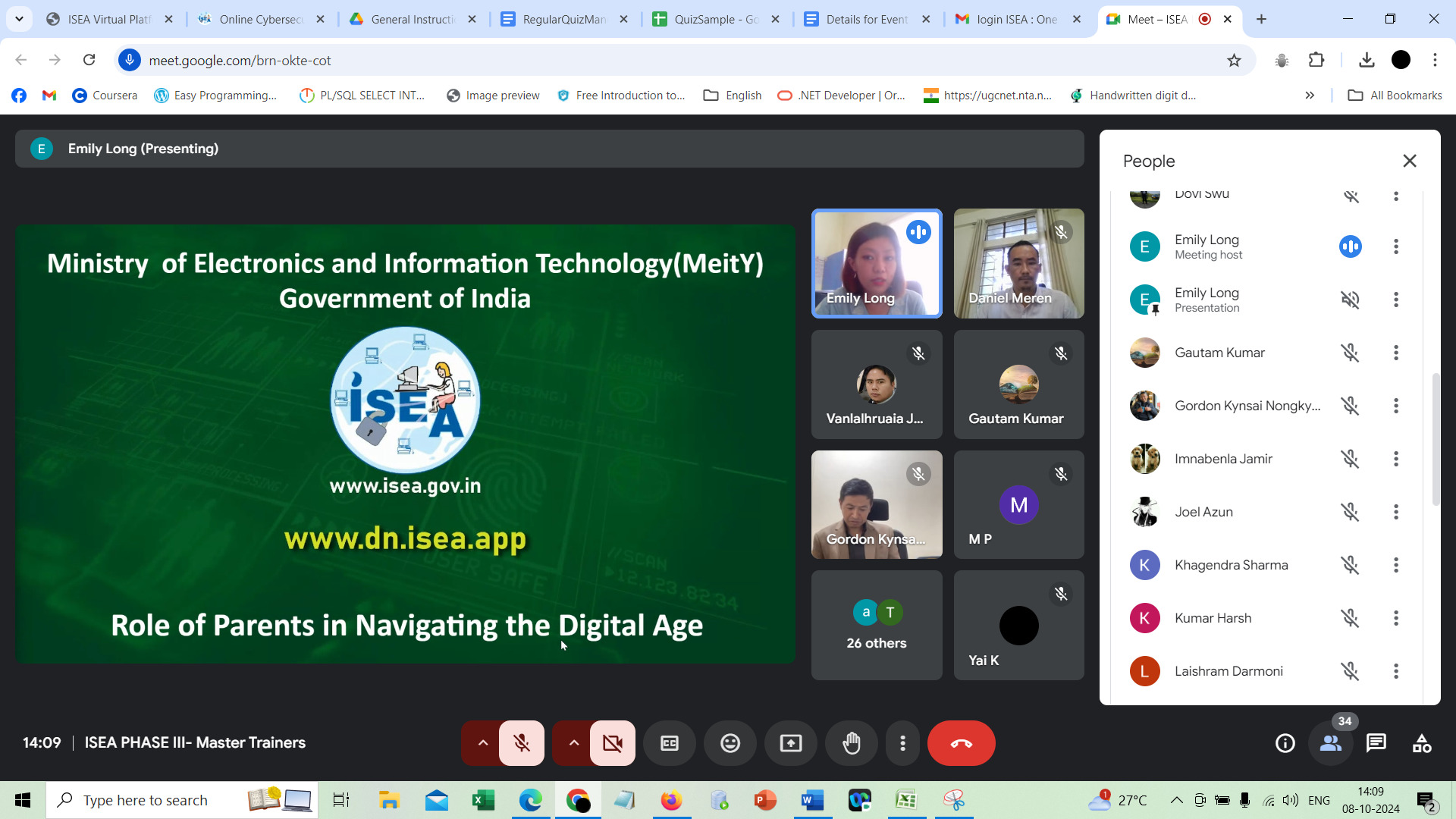The width and height of the screenshot is (1456, 819).
Task: Toggle the People panel icon showing 34
Action: [x=1331, y=743]
